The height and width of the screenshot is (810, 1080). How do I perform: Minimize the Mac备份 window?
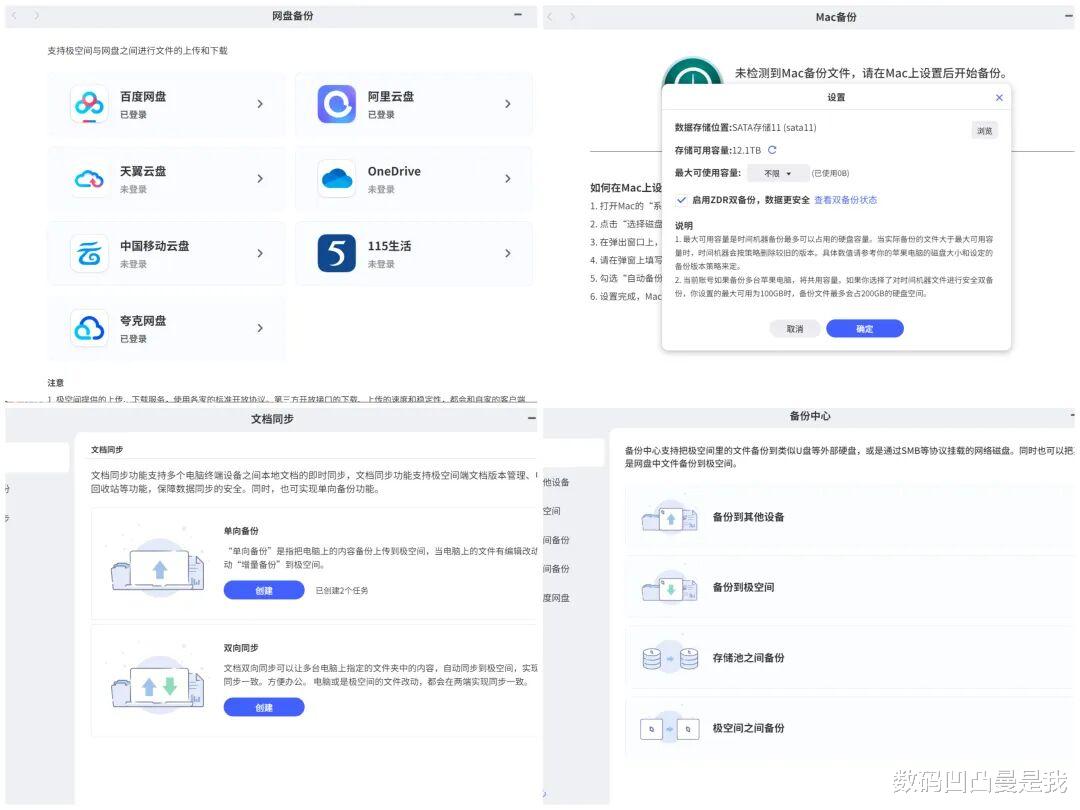pyautogui.click(x=1070, y=16)
